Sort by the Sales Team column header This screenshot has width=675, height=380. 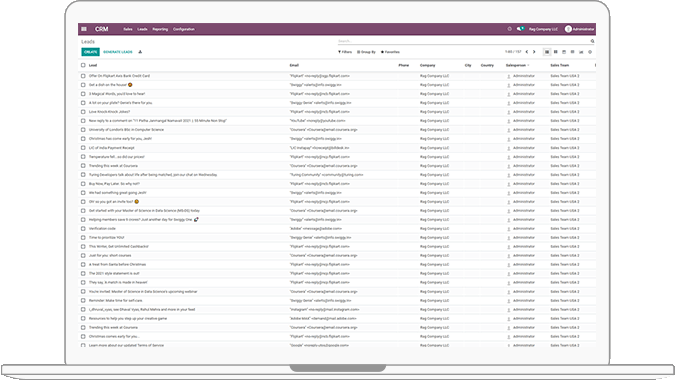[x=560, y=65]
